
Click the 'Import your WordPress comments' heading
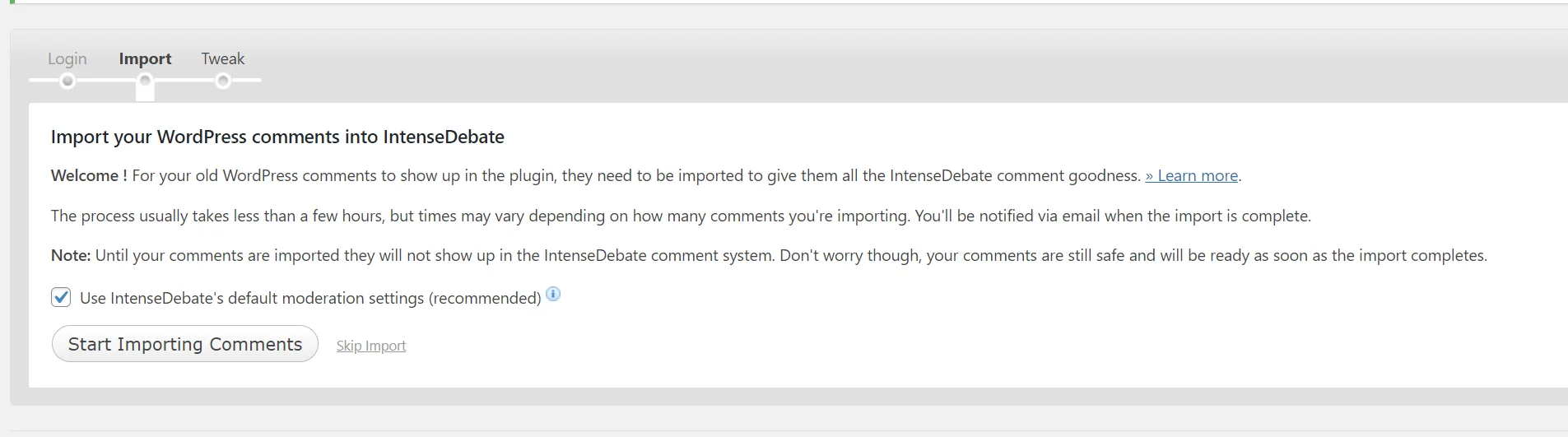[x=277, y=137]
